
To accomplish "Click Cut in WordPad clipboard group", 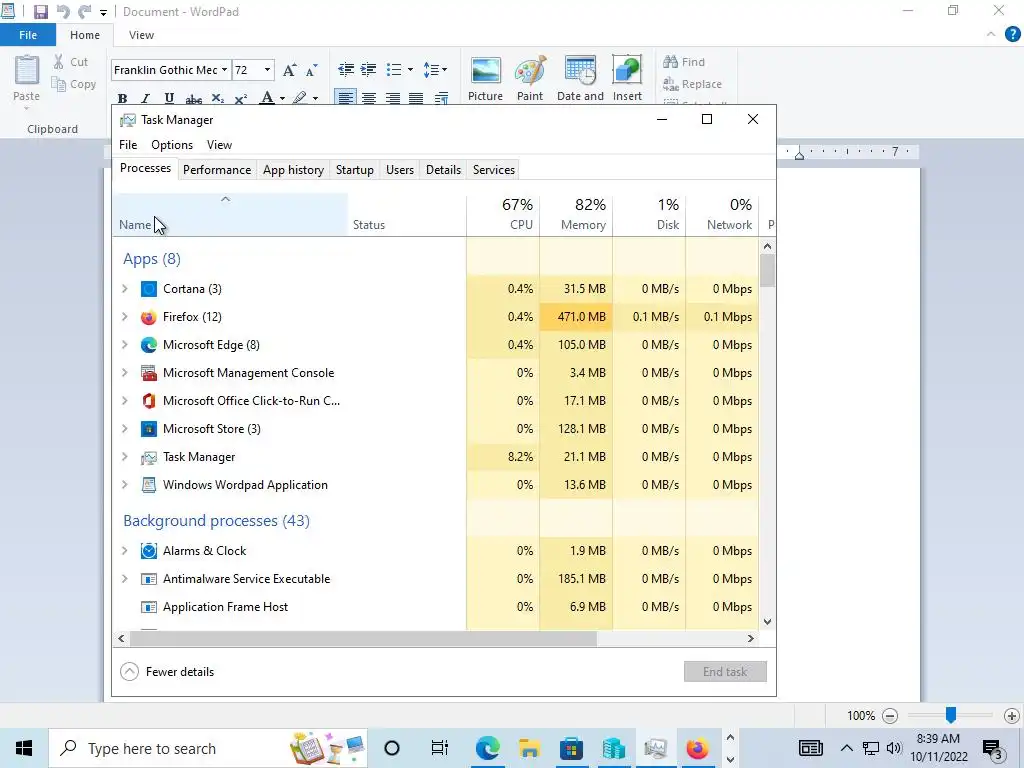I will tap(71, 62).
